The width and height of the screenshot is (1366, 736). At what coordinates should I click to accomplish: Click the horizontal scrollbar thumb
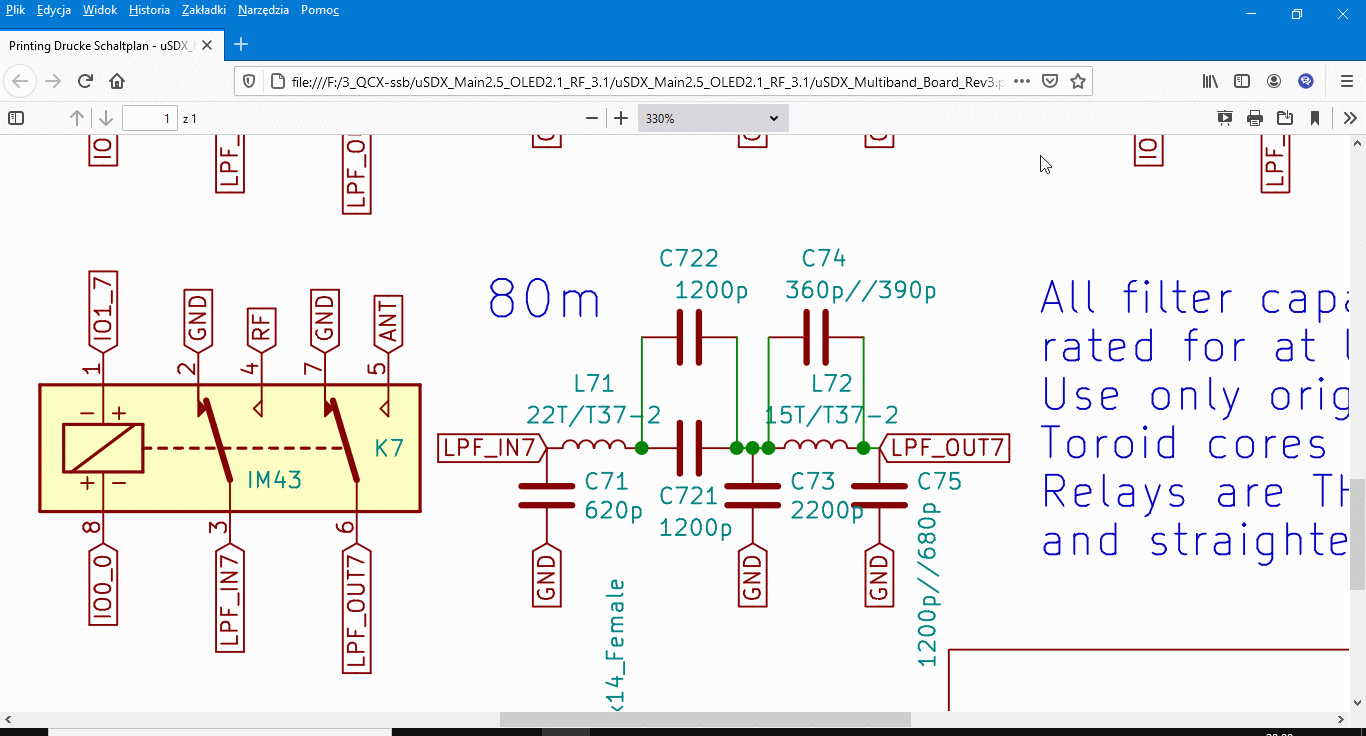click(705, 719)
